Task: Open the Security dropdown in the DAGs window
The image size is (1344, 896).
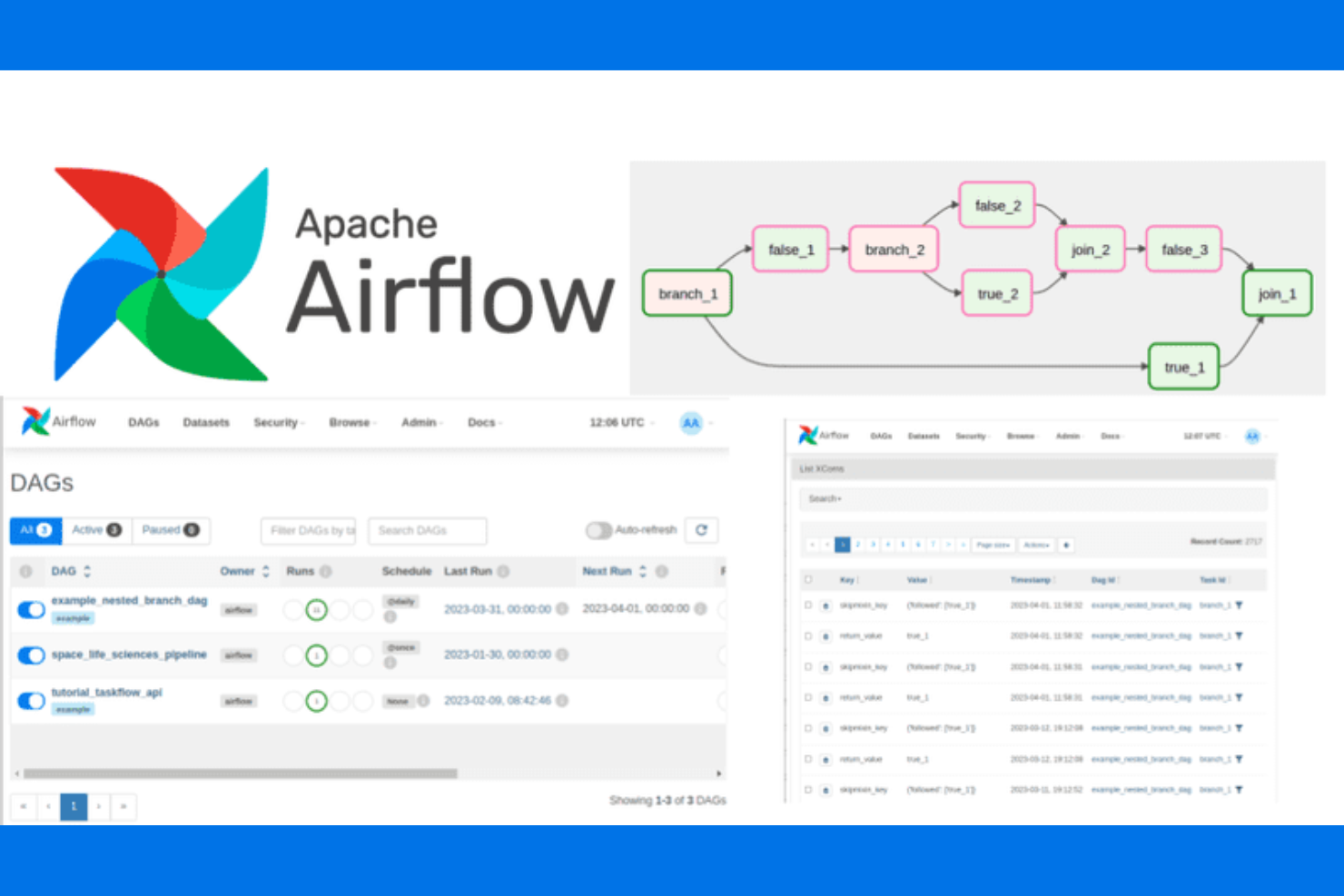Action: pyautogui.click(x=278, y=423)
